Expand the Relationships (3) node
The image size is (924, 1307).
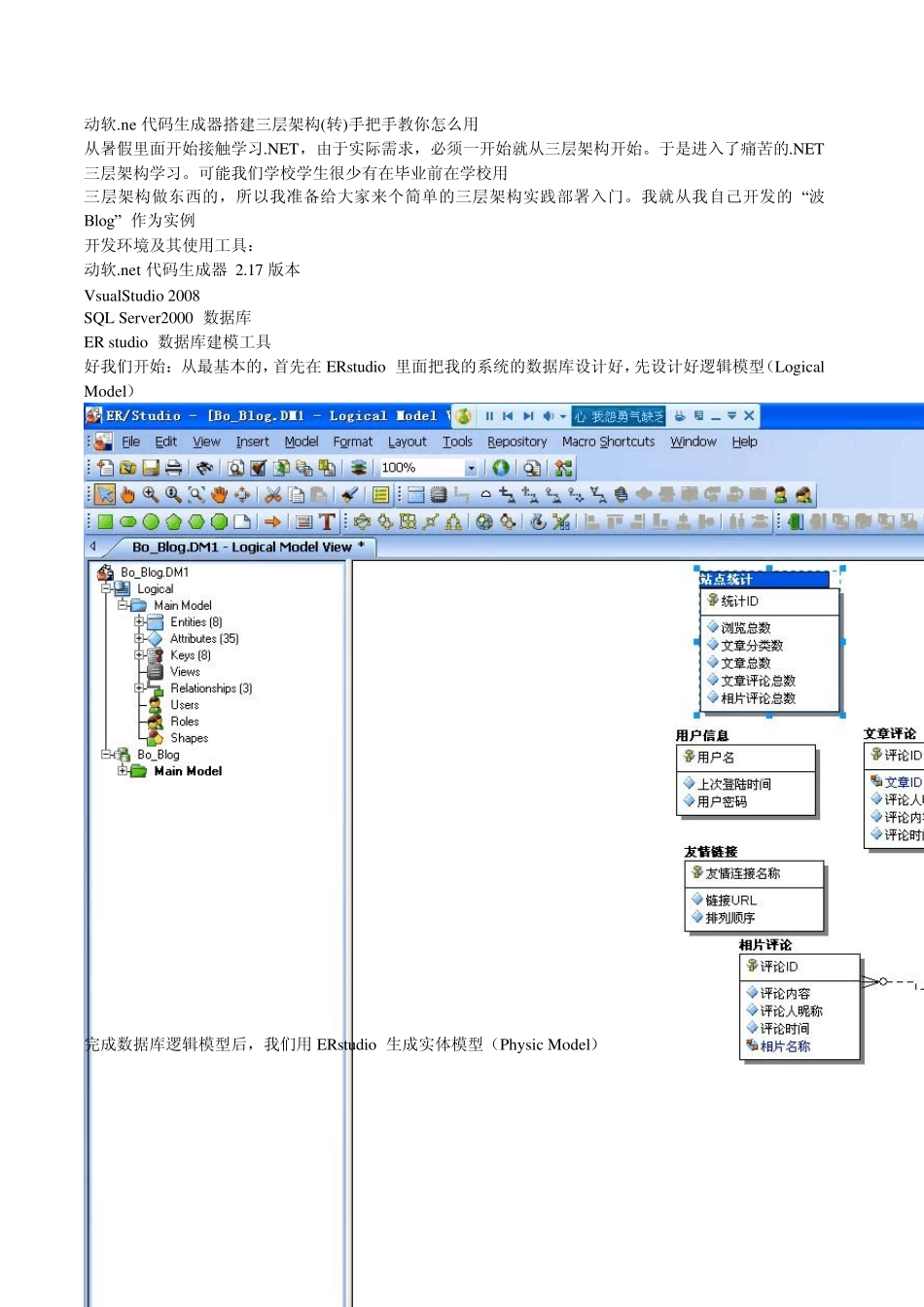(x=139, y=688)
